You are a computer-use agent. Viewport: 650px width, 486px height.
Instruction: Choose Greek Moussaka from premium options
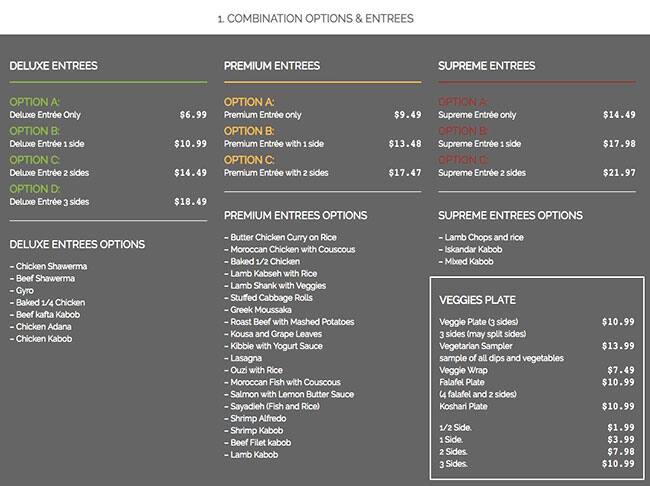click(x=260, y=310)
